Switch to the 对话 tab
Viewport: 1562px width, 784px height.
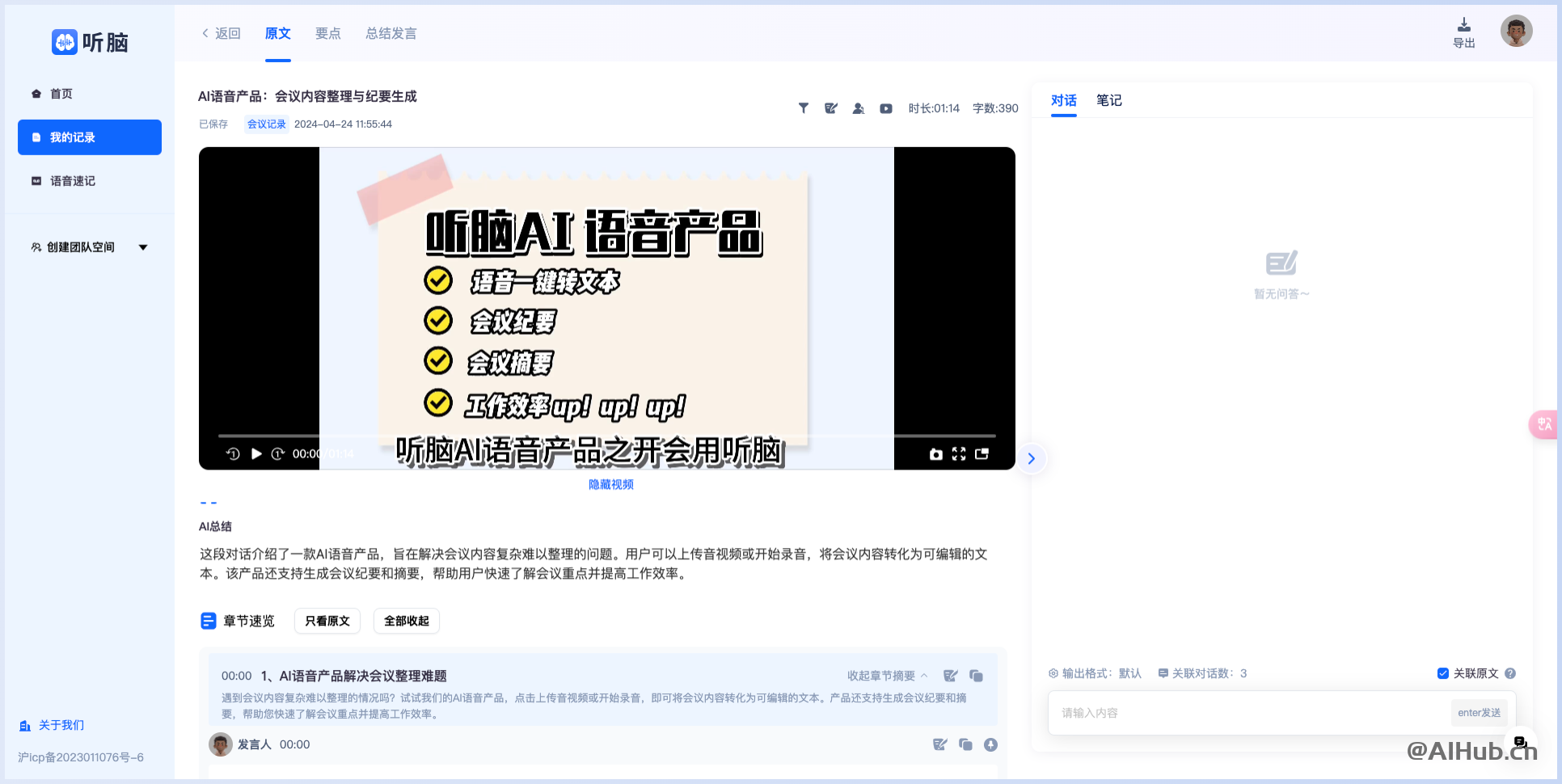click(1064, 100)
